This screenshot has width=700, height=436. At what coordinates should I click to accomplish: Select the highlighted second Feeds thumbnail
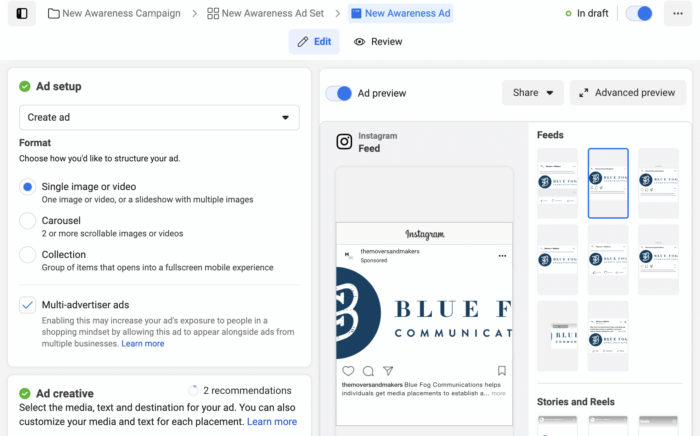[608, 183]
